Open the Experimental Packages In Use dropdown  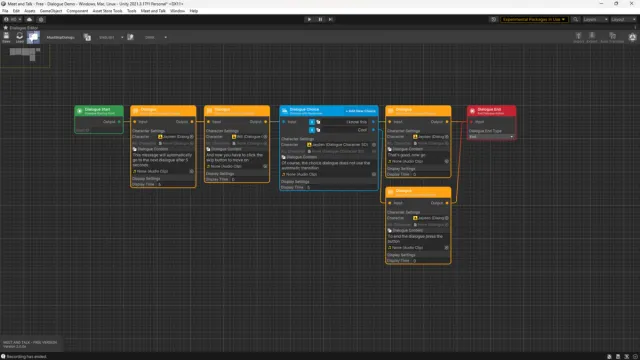click(x=534, y=19)
